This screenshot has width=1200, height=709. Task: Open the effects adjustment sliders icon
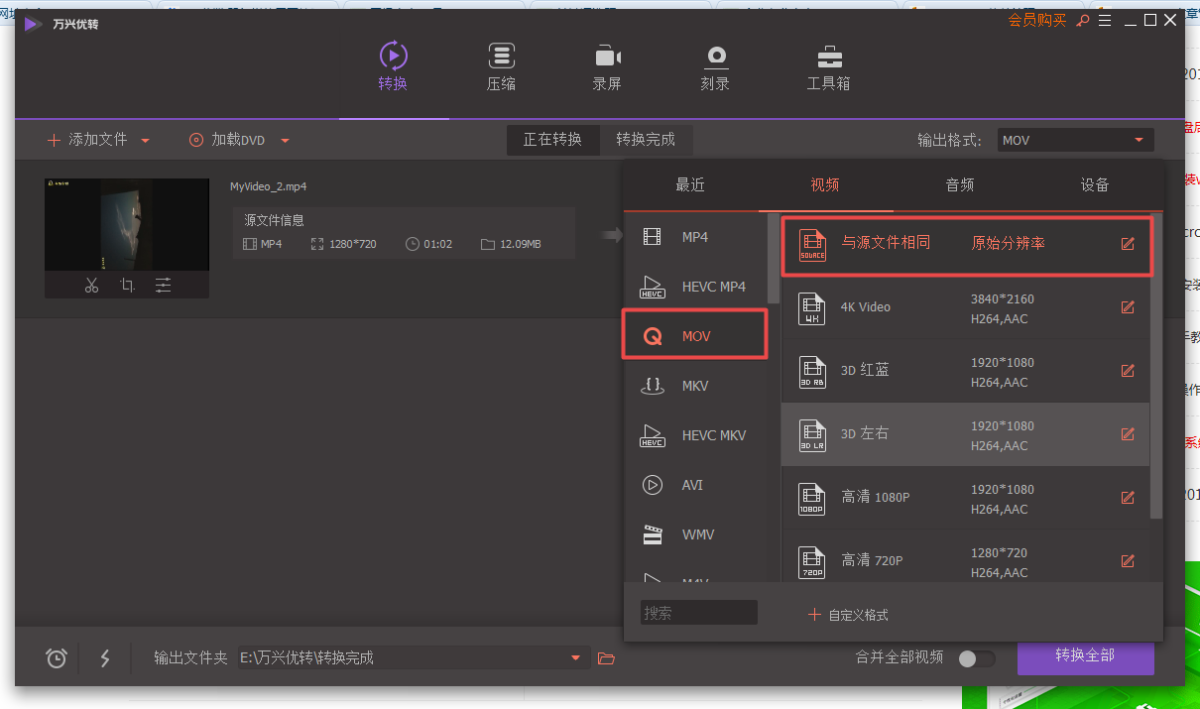click(x=163, y=285)
